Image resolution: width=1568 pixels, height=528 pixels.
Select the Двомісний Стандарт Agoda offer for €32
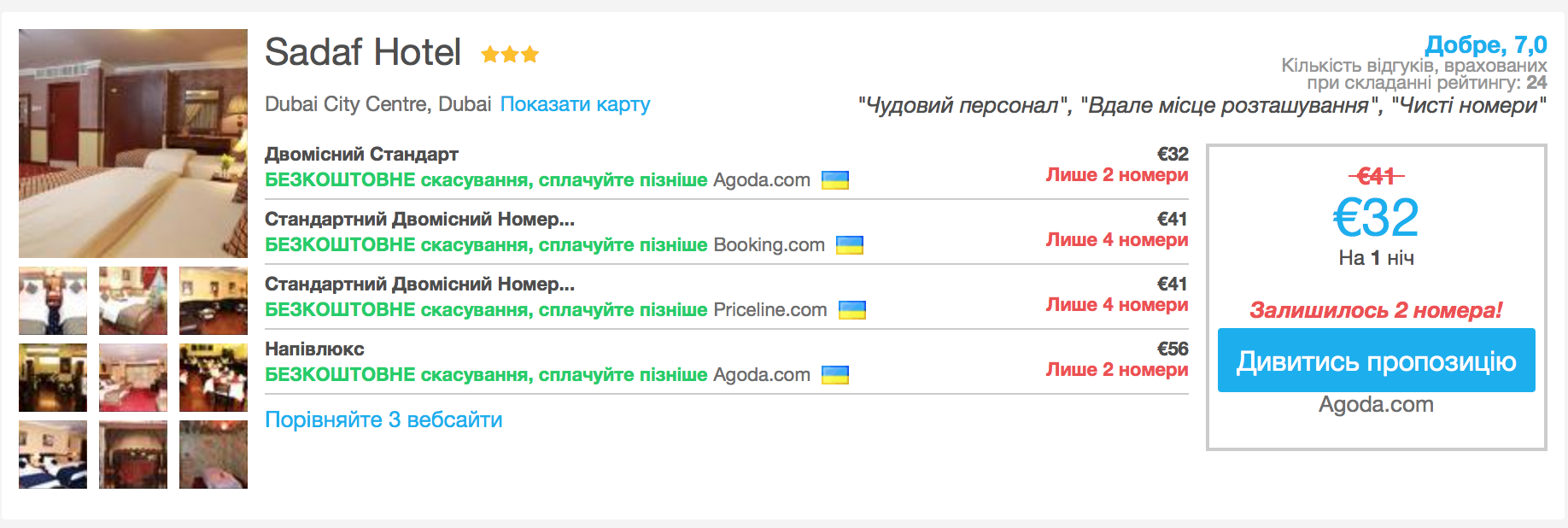click(361, 155)
